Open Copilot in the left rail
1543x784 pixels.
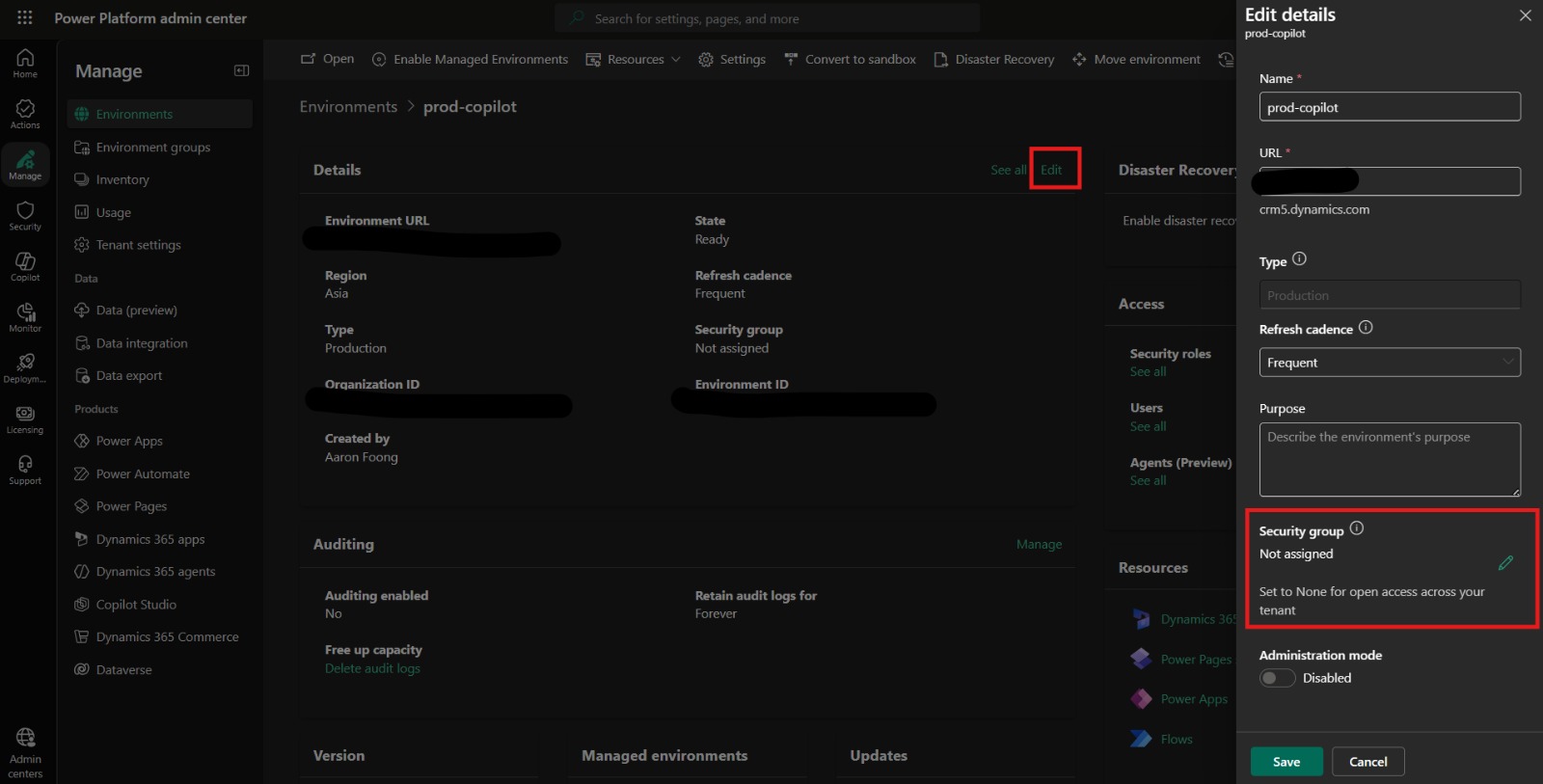click(25, 267)
